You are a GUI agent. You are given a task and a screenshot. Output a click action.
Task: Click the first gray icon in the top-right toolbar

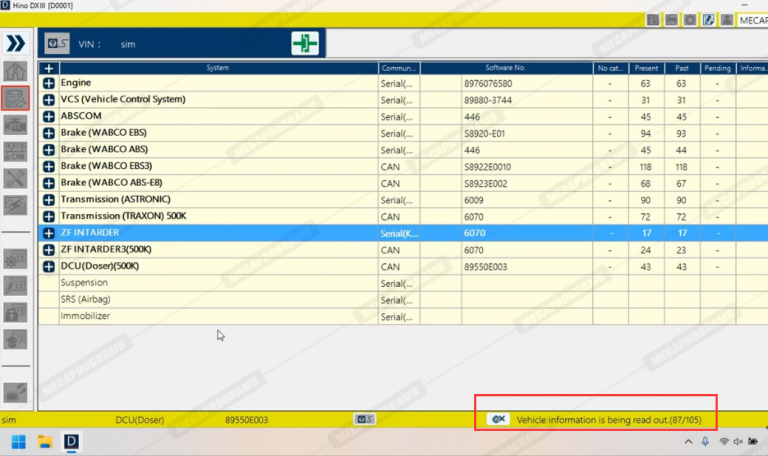pos(653,20)
